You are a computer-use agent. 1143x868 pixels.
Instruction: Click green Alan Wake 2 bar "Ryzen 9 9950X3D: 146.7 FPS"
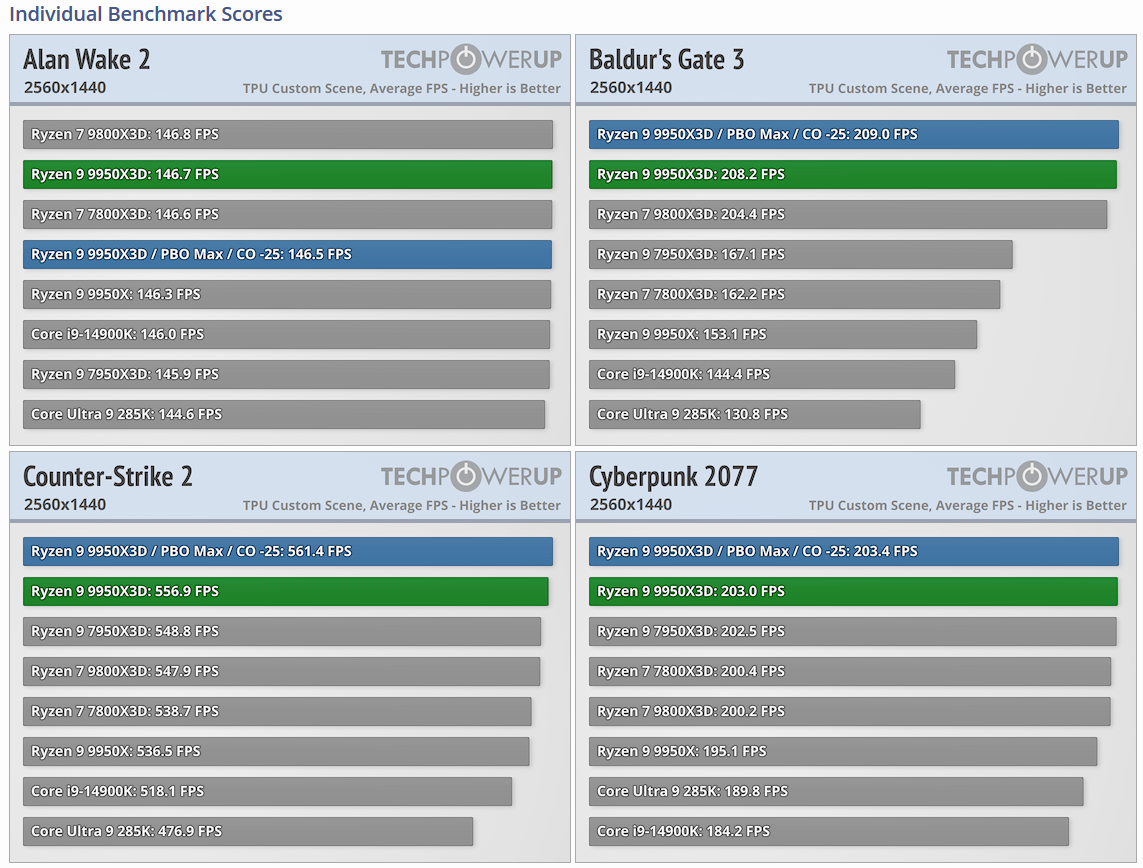pos(287,174)
